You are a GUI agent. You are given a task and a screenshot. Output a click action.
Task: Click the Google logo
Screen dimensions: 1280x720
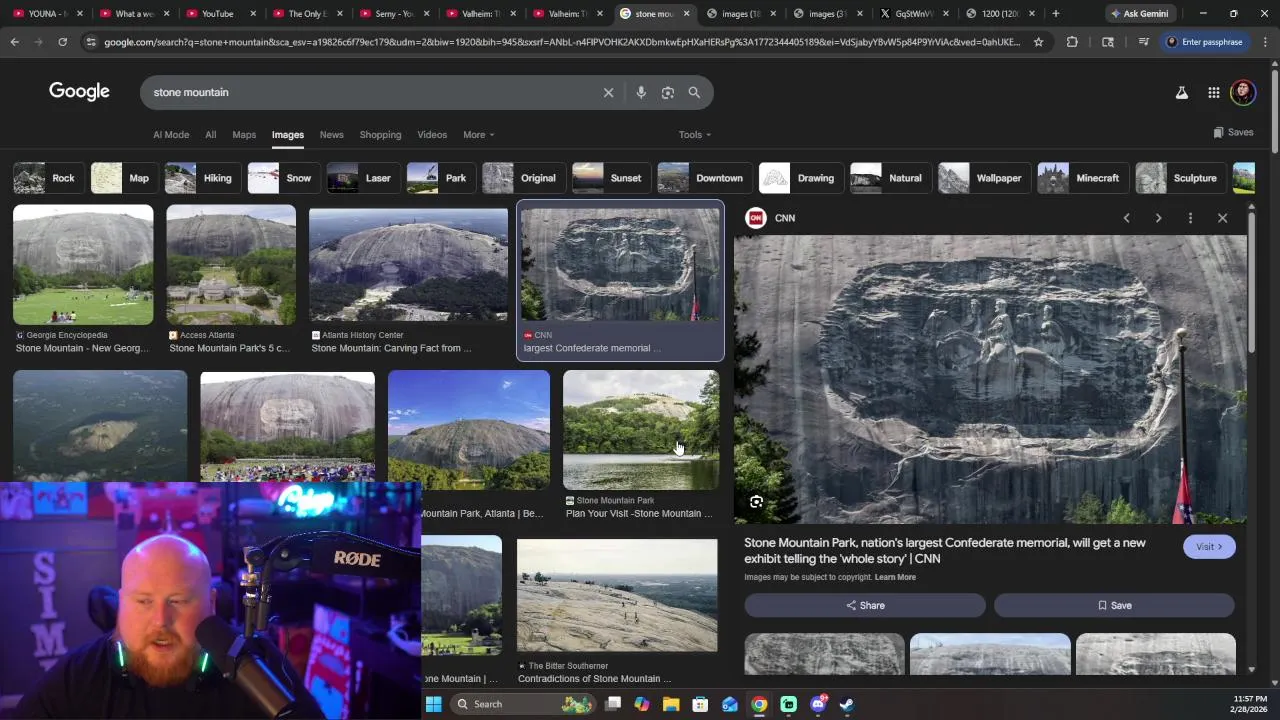pos(79,92)
